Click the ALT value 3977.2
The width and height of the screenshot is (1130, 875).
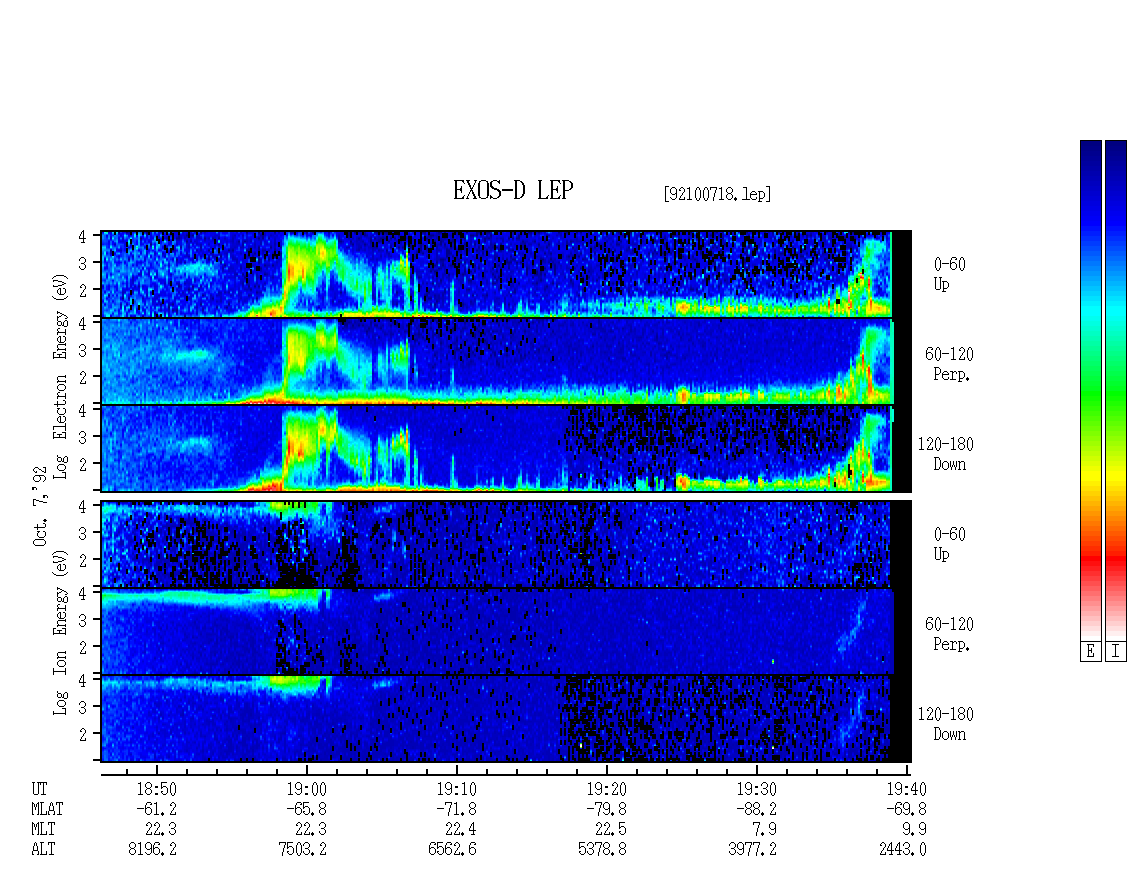[x=752, y=850]
